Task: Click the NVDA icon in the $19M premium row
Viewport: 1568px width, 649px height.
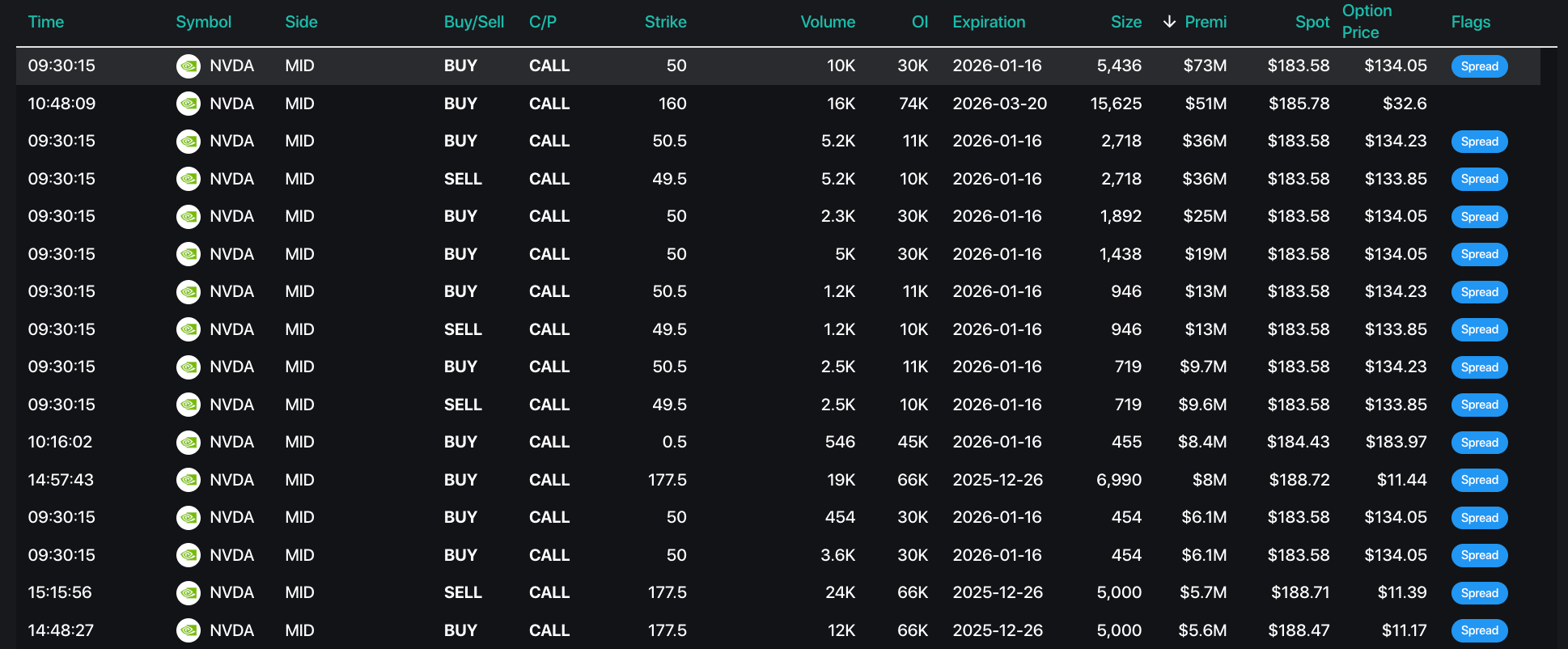Action: (189, 254)
